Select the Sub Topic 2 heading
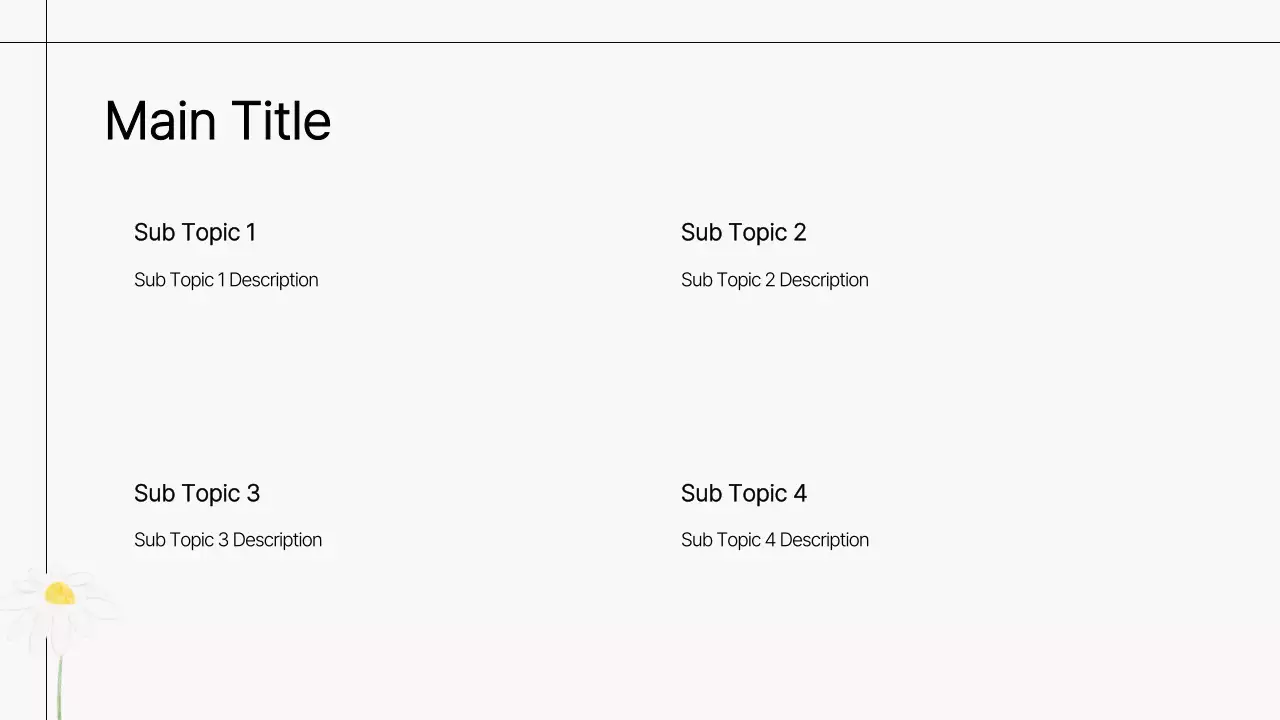The width and height of the screenshot is (1280, 720). point(743,233)
